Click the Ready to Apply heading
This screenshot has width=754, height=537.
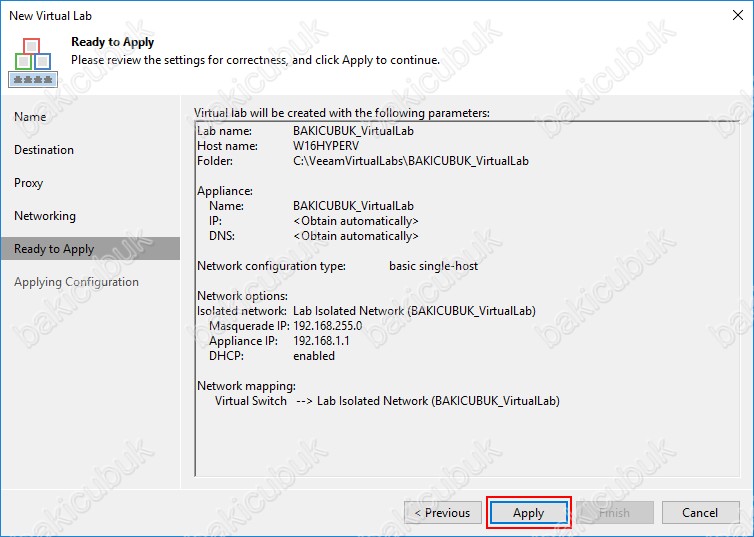[113, 42]
